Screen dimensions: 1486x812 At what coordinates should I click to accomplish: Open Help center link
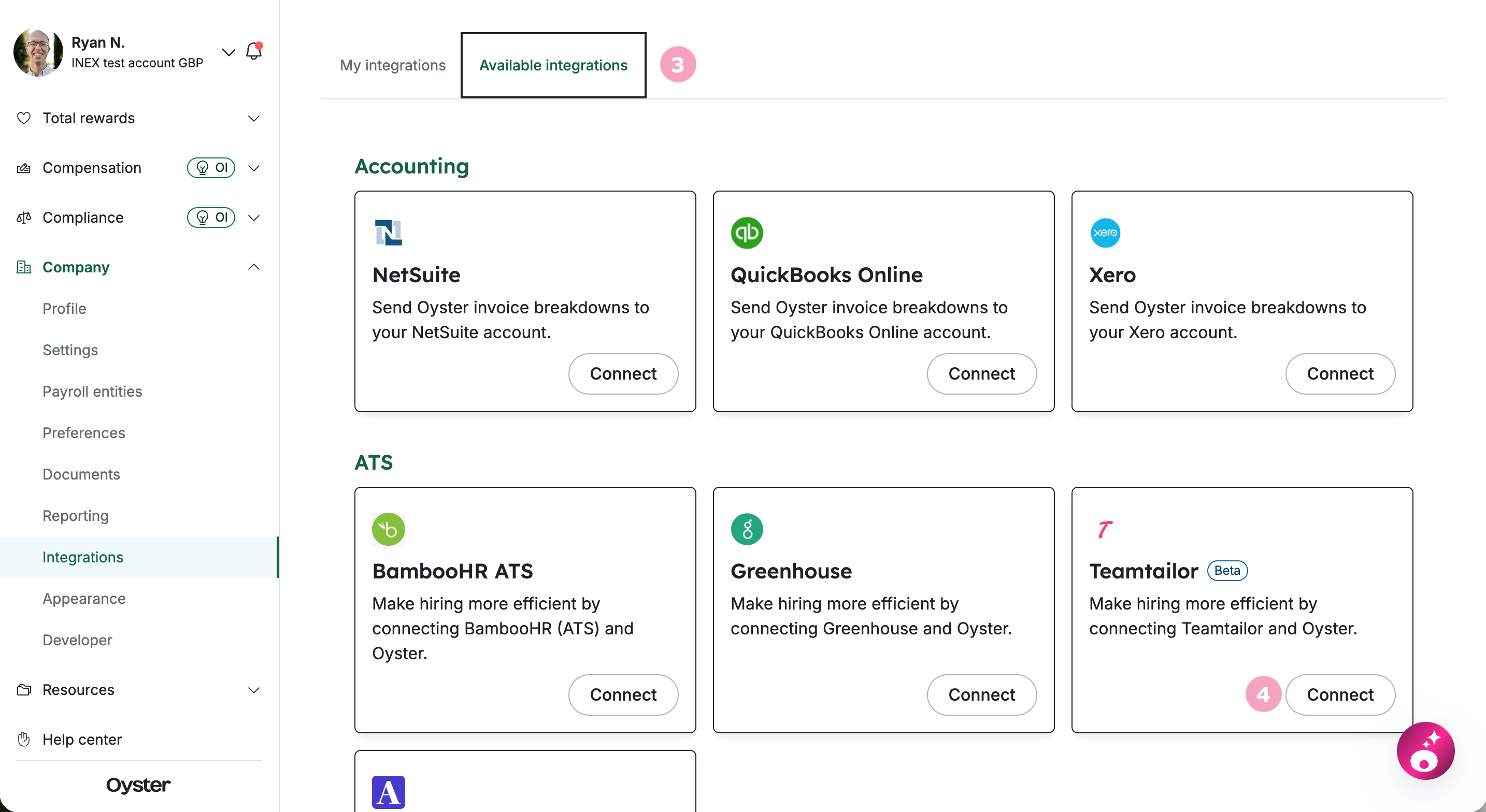[82, 740]
